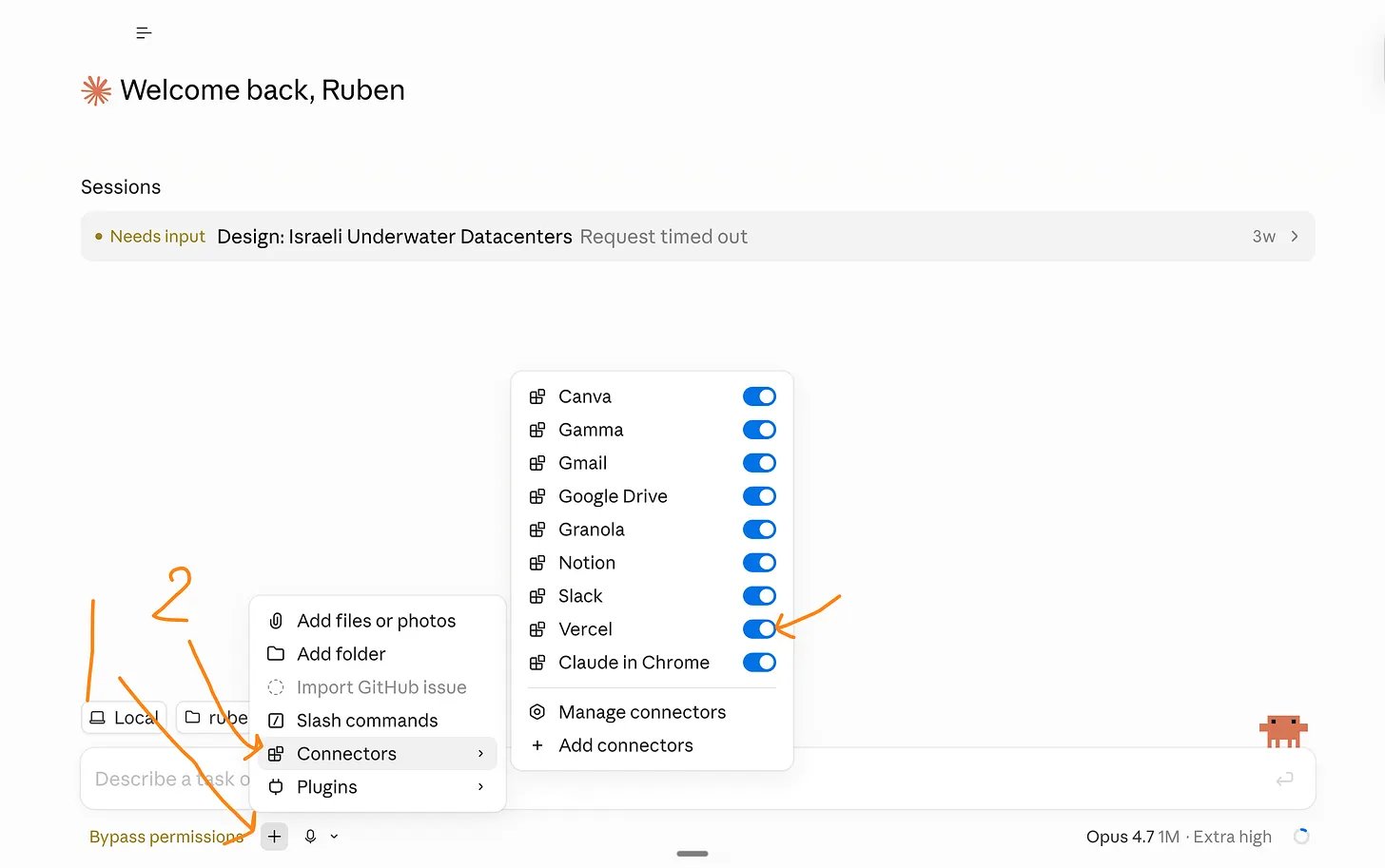Click the Extra high effort label
The height and width of the screenshot is (868, 1385).
(x=1232, y=837)
